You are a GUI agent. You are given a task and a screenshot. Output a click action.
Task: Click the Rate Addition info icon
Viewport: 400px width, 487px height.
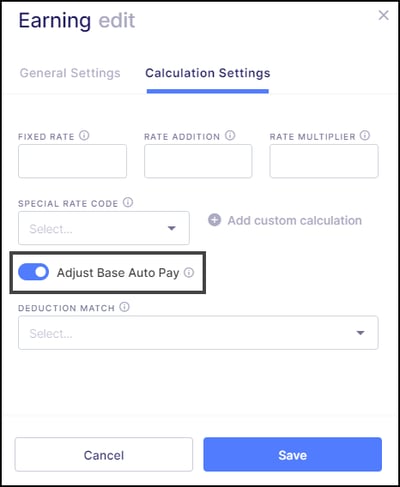pos(230,135)
